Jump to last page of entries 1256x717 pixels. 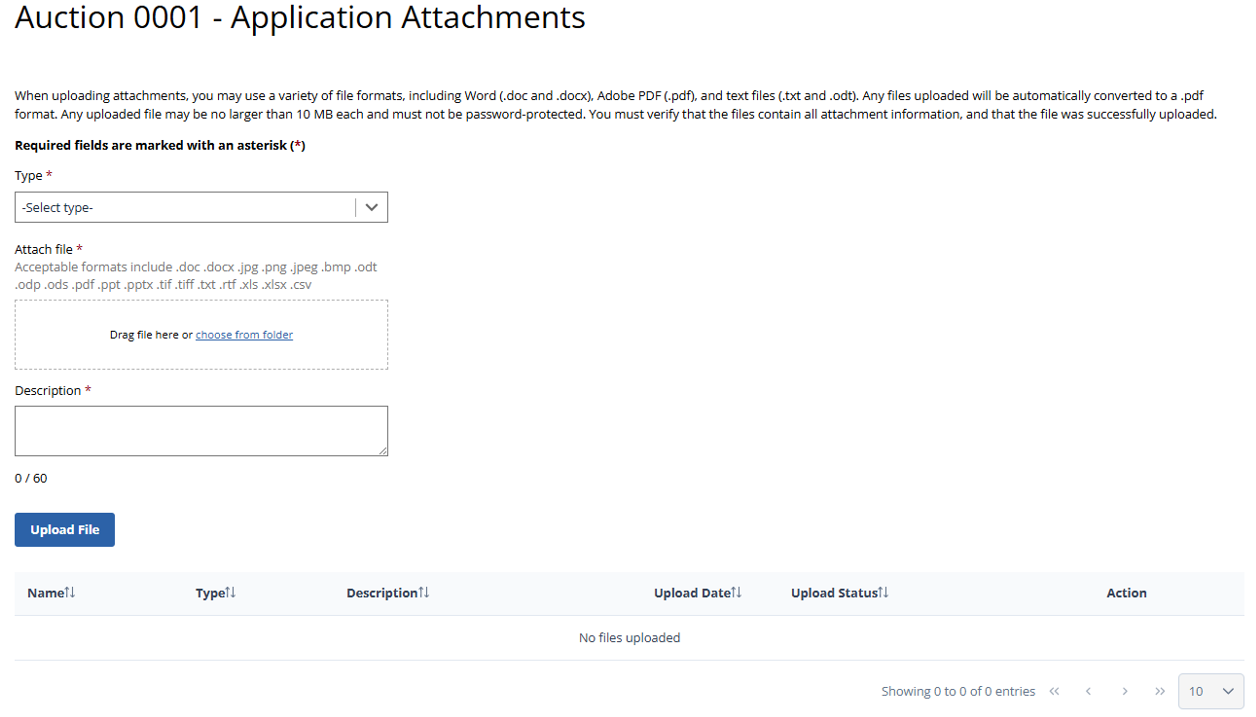click(x=1160, y=691)
